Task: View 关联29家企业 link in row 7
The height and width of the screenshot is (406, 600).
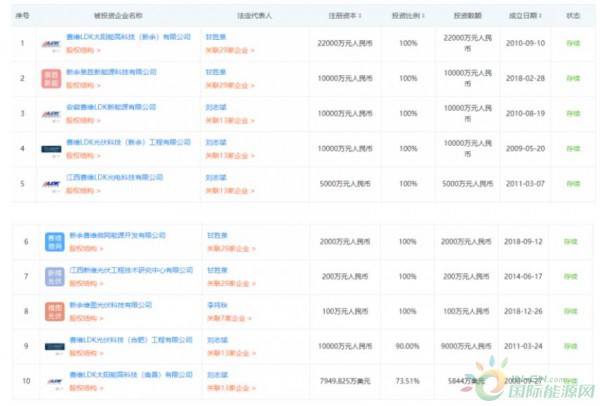Action: (231, 284)
